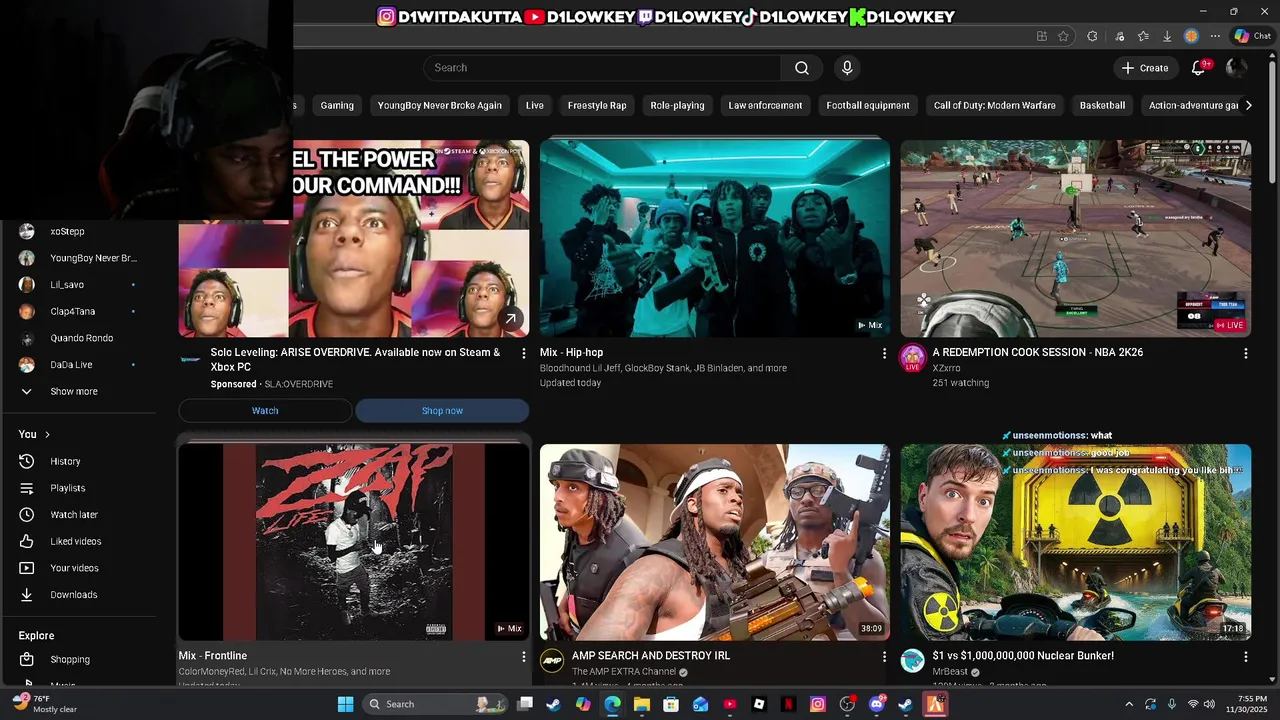This screenshot has width=1280, height=720.
Task: Click the Shop now button
Action: (x=442, y=411)
